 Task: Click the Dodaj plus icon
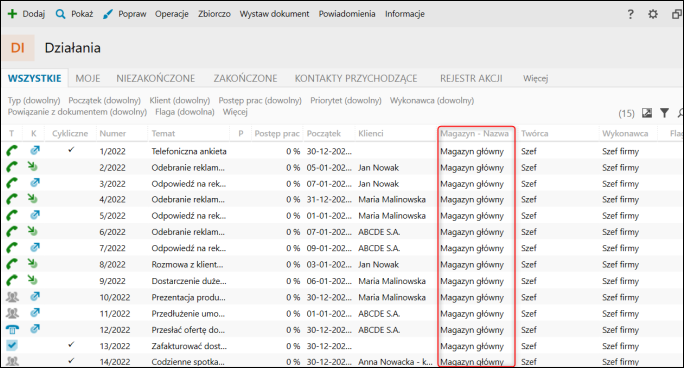pos(12,14)
